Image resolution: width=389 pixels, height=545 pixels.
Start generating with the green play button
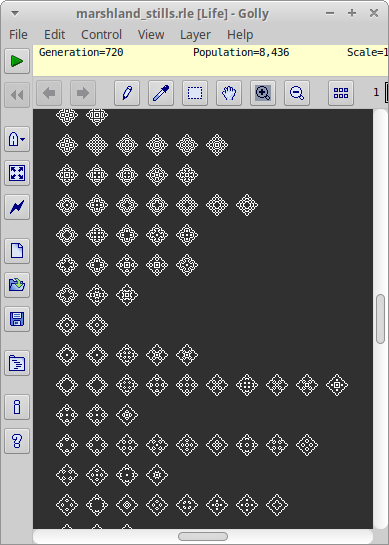(17, 61)
